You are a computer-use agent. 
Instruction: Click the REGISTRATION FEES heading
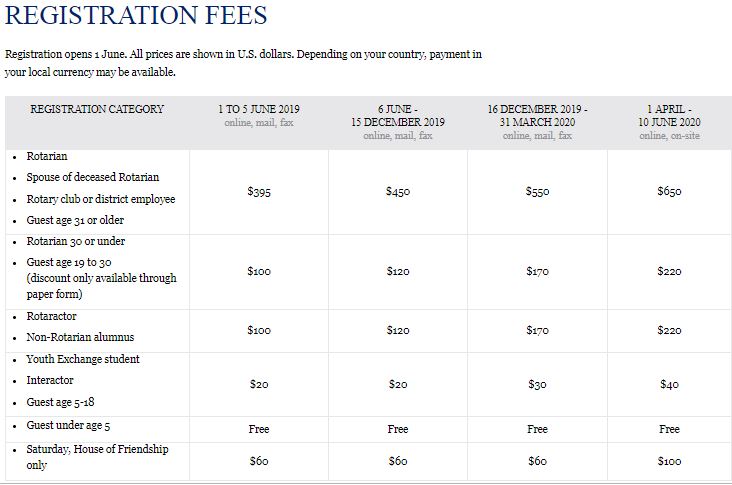click(136, 17)
